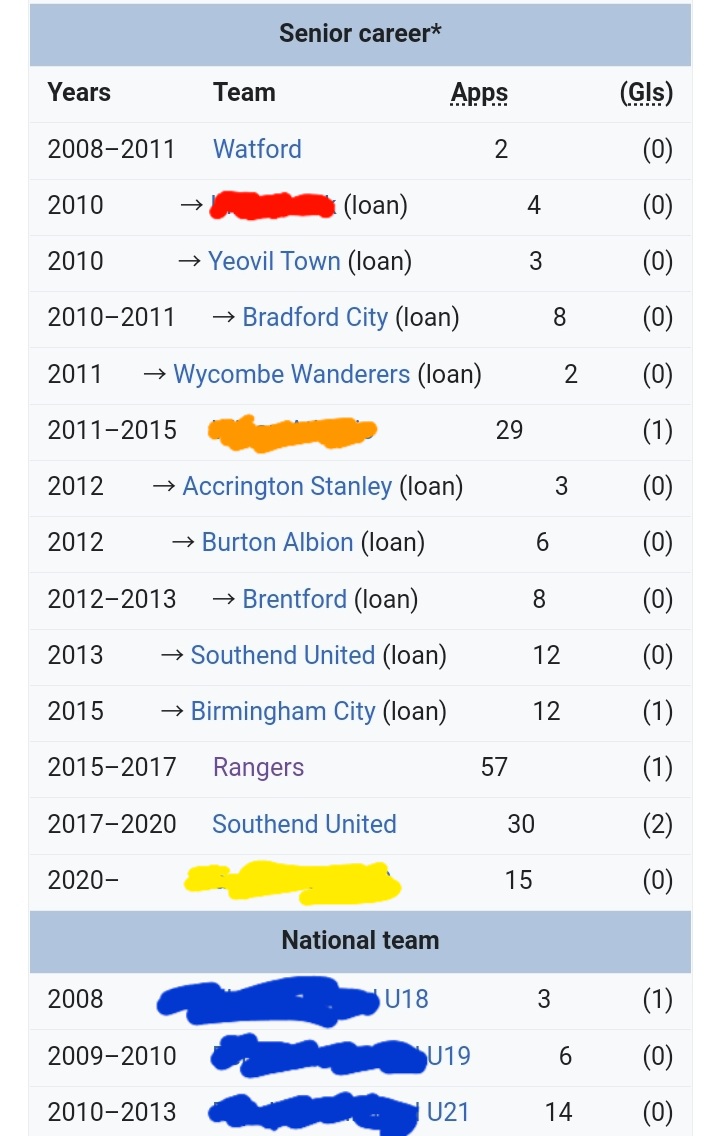This screenshot has height=1136, width=720.
Task: Click the red-scribbled team link in 2010 row
Action: (272, 206)
